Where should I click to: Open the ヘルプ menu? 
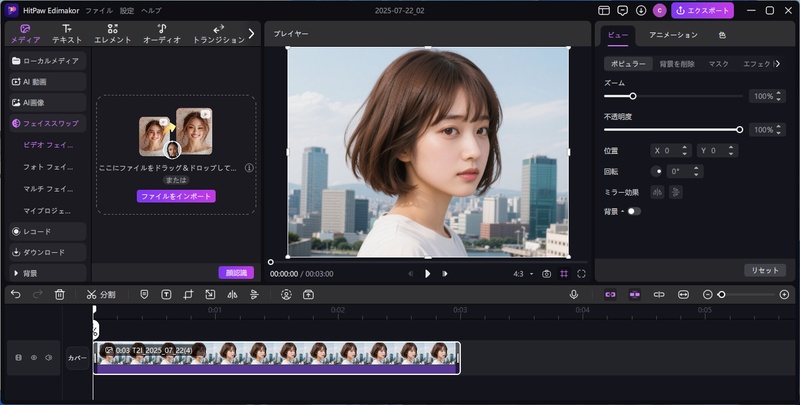pyautogui.click(x=151, y=10)
